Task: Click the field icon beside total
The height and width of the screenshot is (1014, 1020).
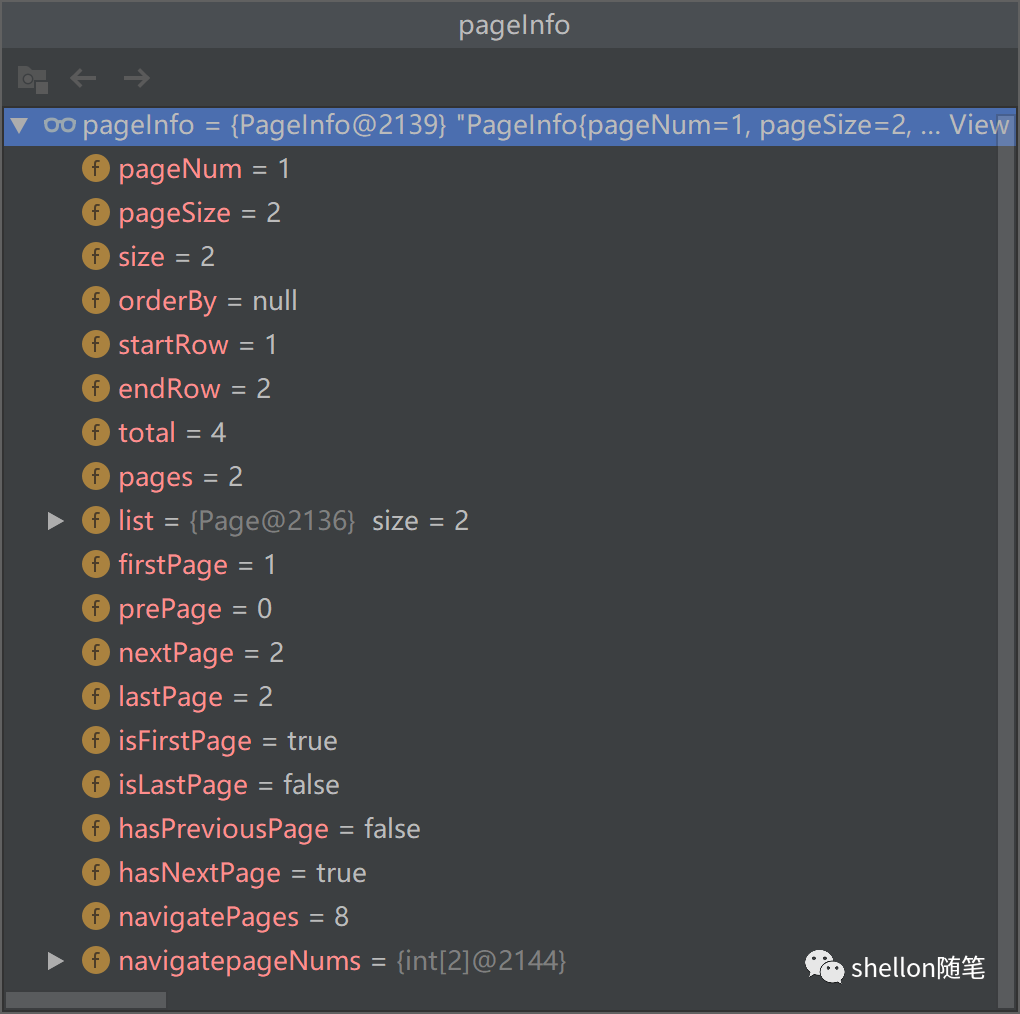Action: [x=95, y=433]
